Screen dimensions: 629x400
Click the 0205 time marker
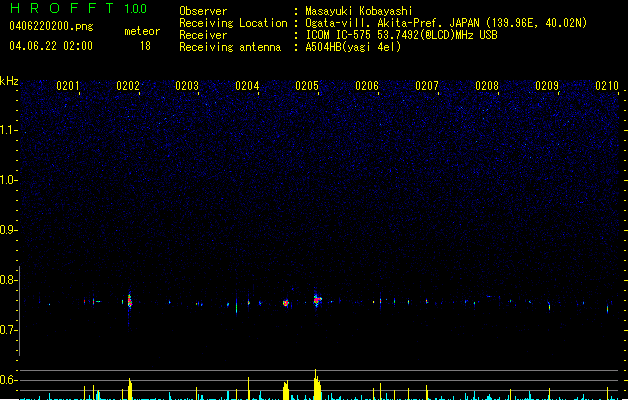[x=307, y=86]
